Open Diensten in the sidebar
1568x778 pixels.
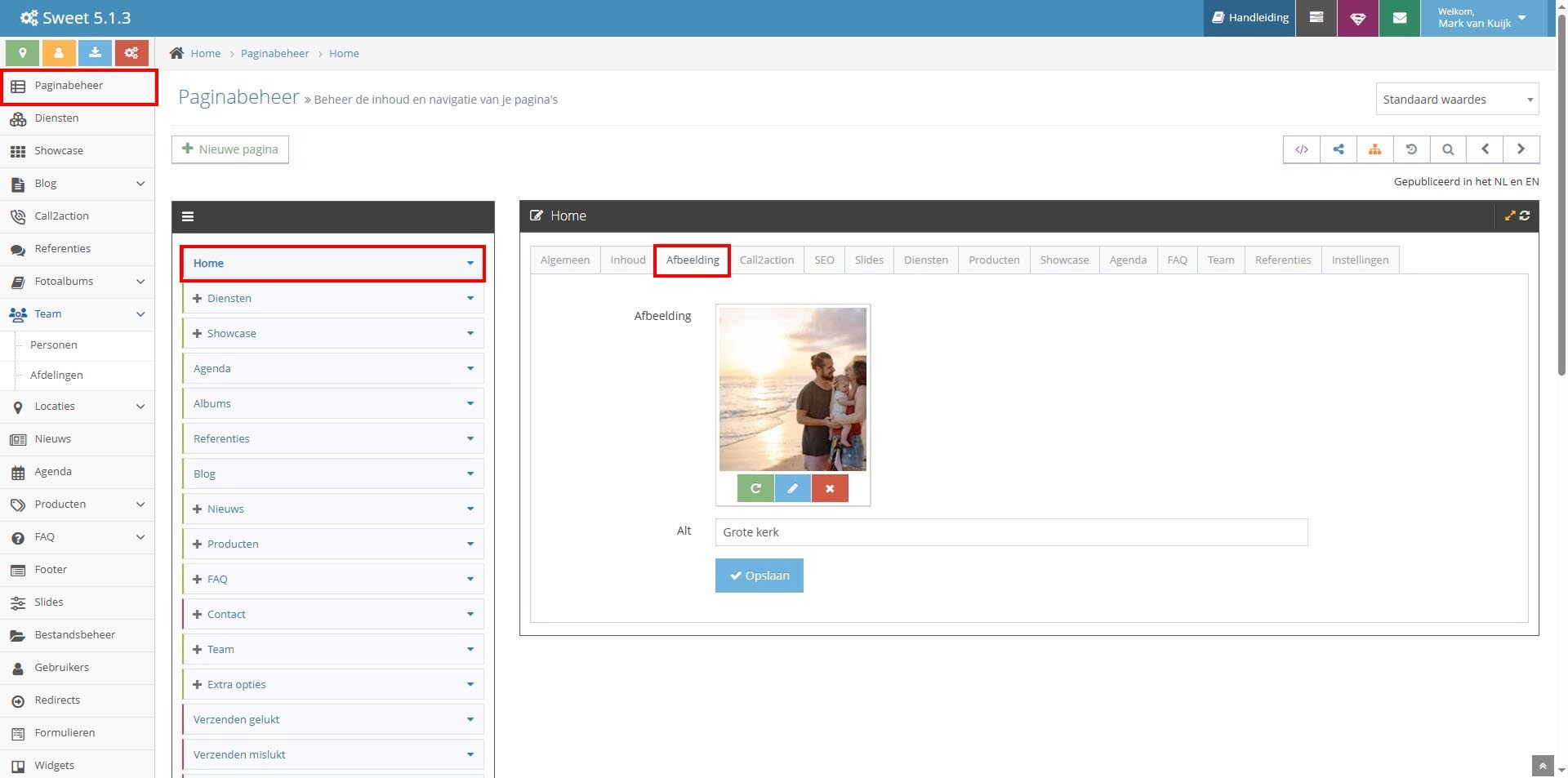pos(78,118)
